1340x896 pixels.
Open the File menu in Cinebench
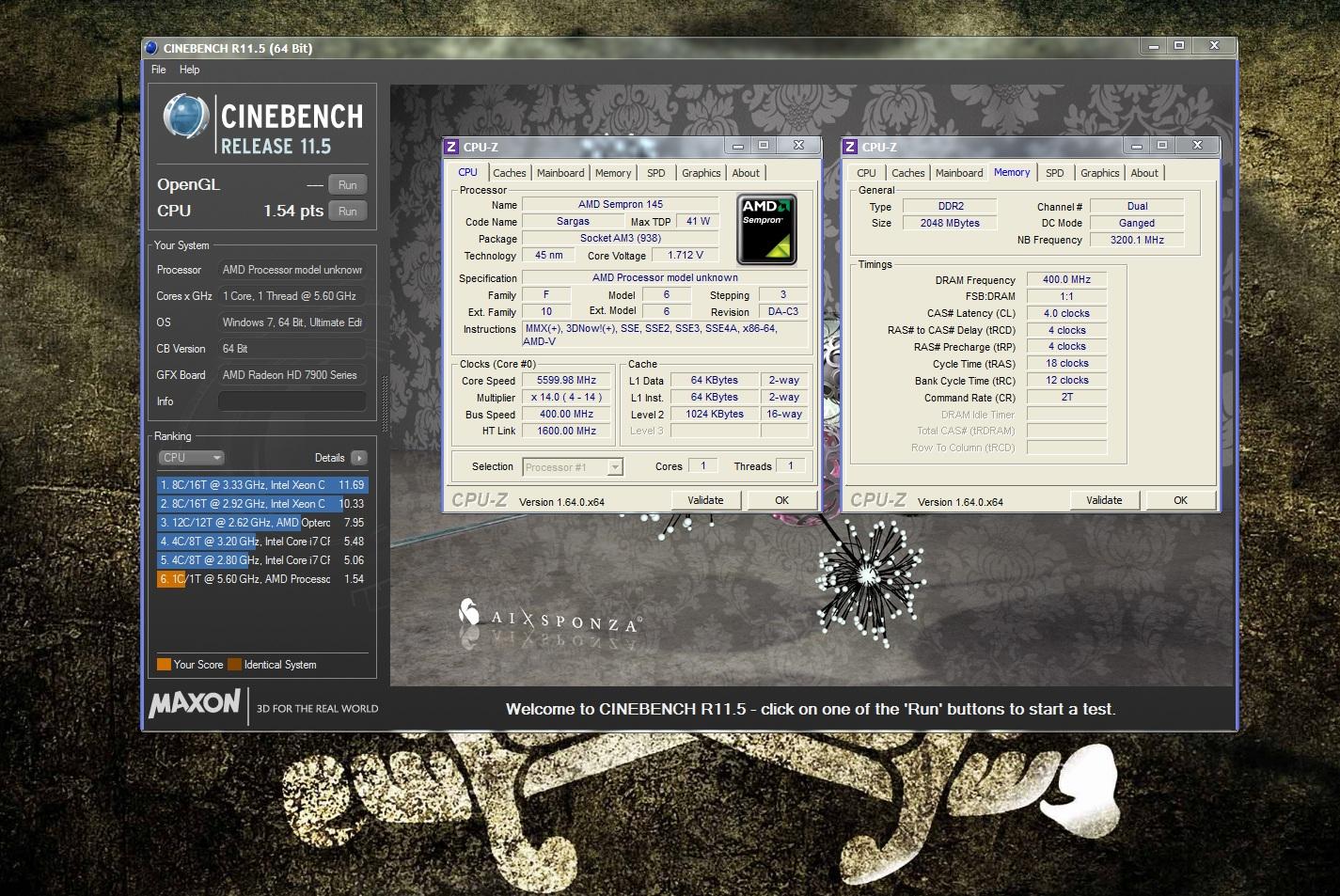(x=158, y=70)
